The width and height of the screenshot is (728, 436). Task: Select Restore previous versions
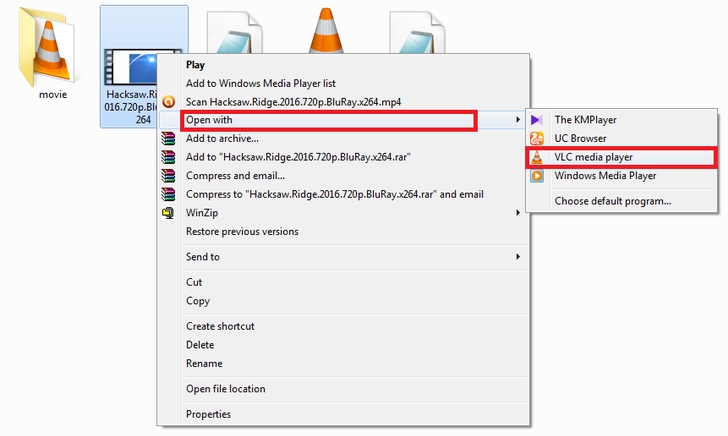[x=242, y=231]
